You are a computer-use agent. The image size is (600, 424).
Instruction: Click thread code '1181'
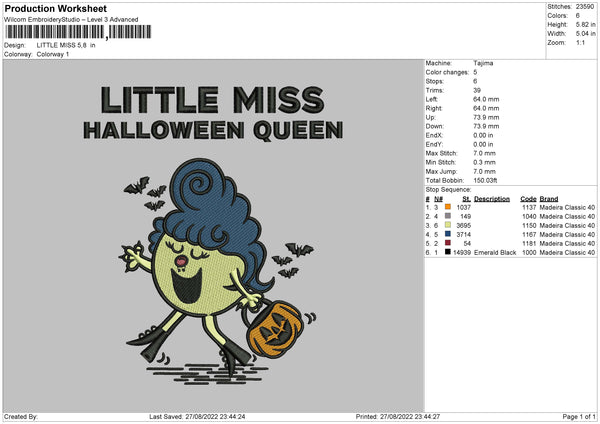[x=529, y=243]
